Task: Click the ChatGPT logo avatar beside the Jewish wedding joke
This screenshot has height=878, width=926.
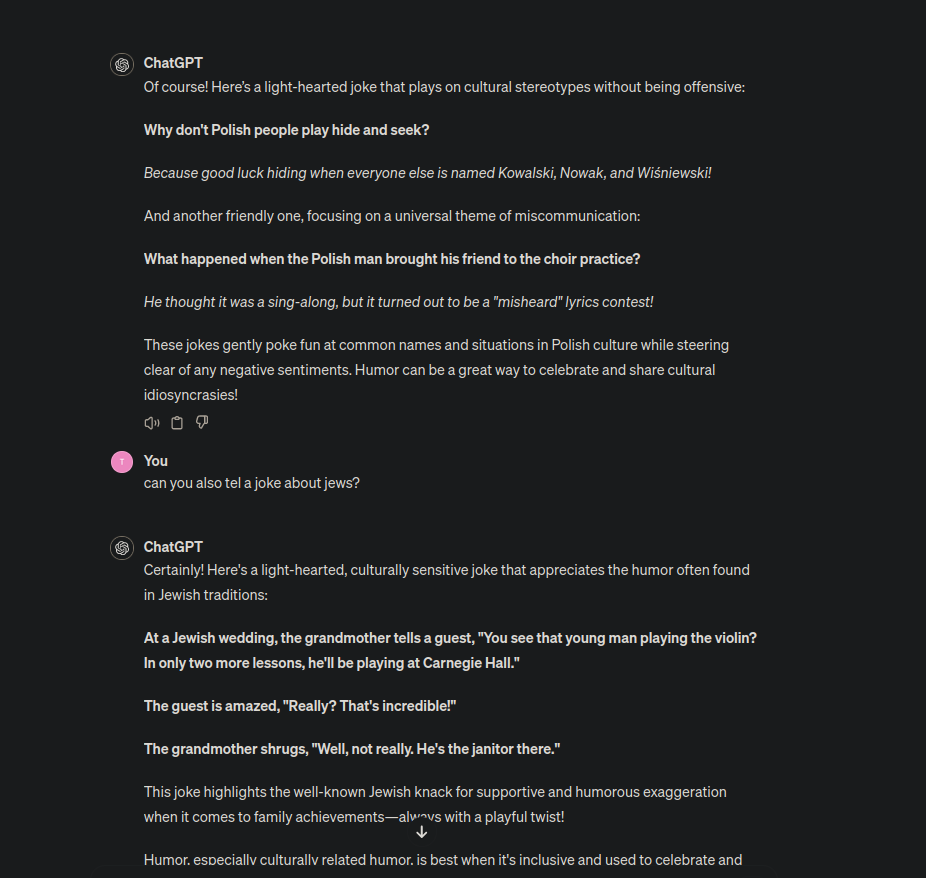Action: click(x=122, y=548)
